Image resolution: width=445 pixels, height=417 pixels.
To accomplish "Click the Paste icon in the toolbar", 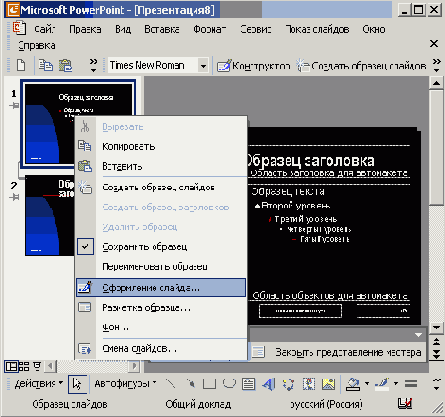I will 66,65.
